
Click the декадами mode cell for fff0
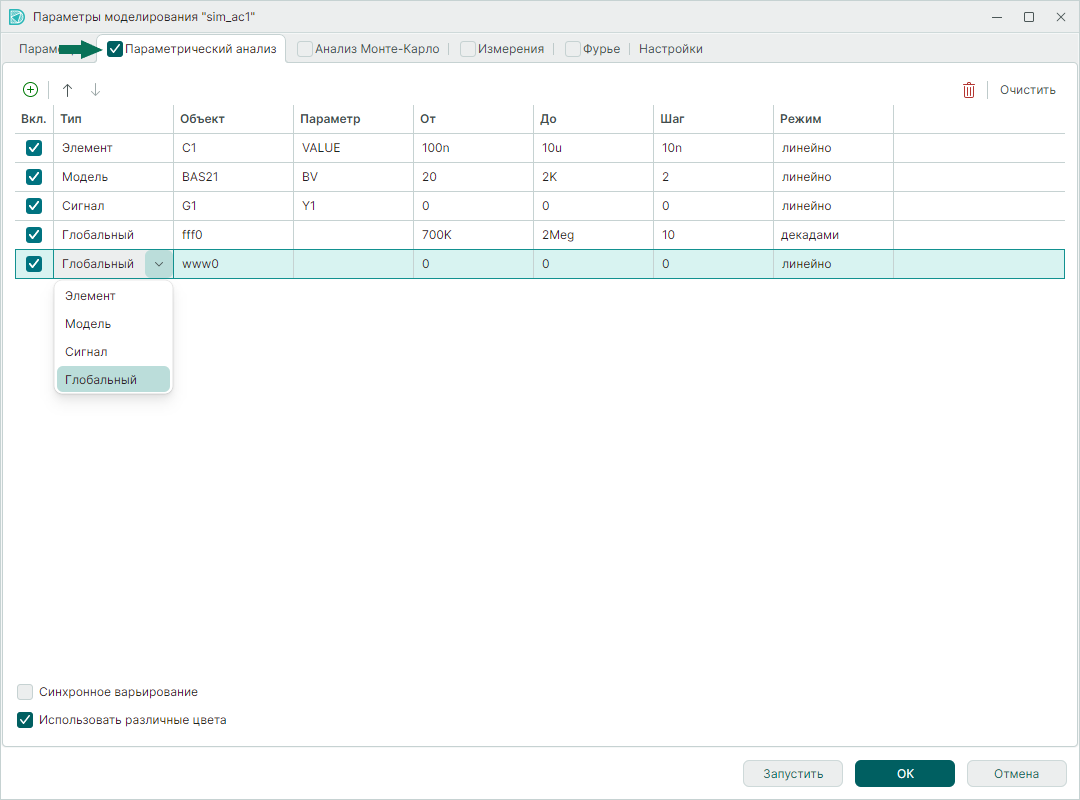click(x=832, y=235)
